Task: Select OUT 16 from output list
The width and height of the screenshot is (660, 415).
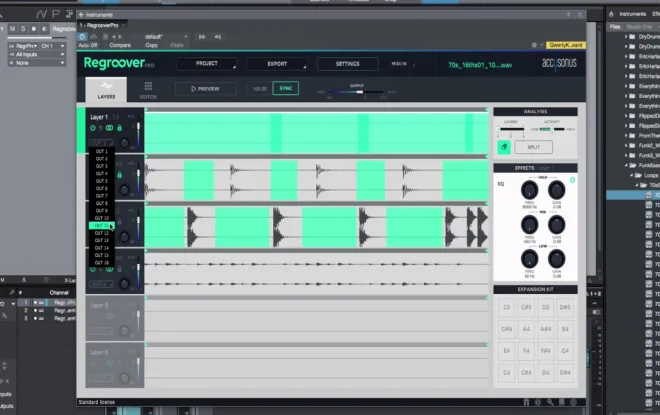Action: click(101, 263)
